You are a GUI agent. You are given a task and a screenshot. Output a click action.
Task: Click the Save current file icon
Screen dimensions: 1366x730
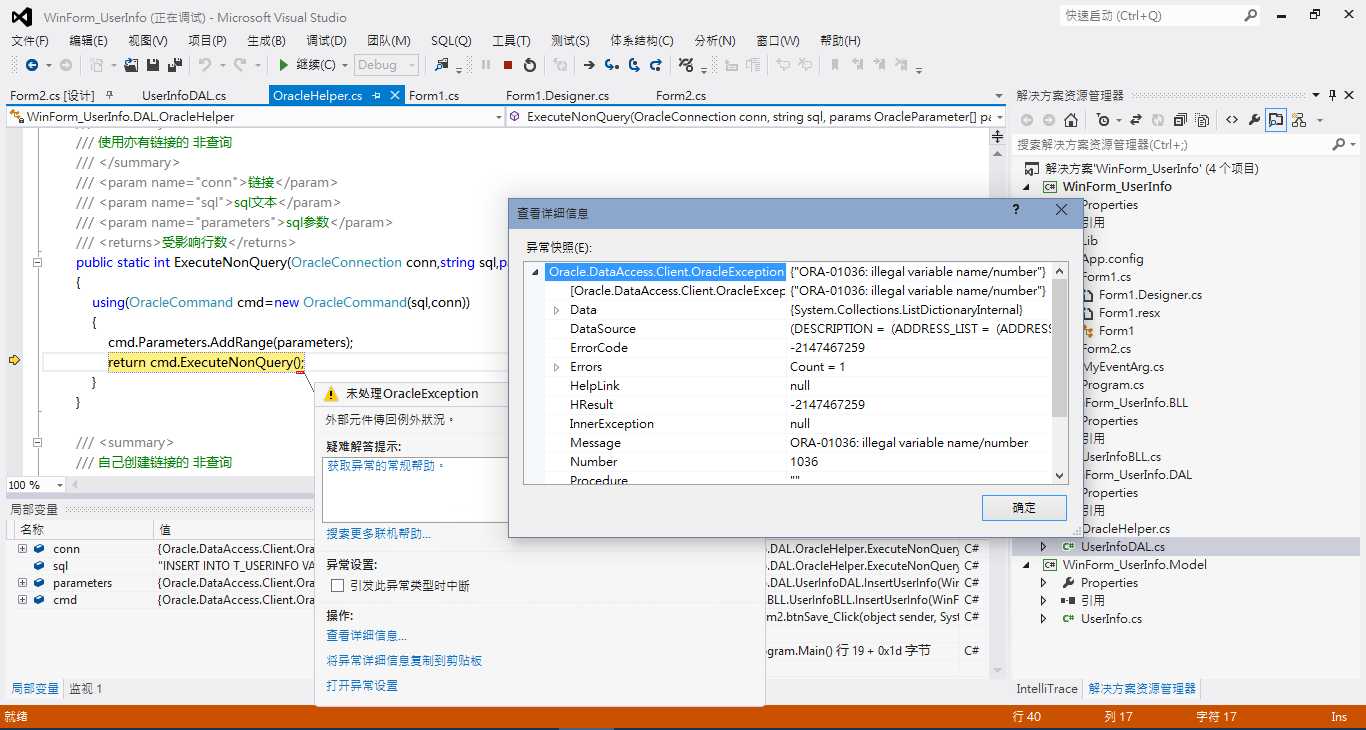pyautogui.click(x=153, y=65)
